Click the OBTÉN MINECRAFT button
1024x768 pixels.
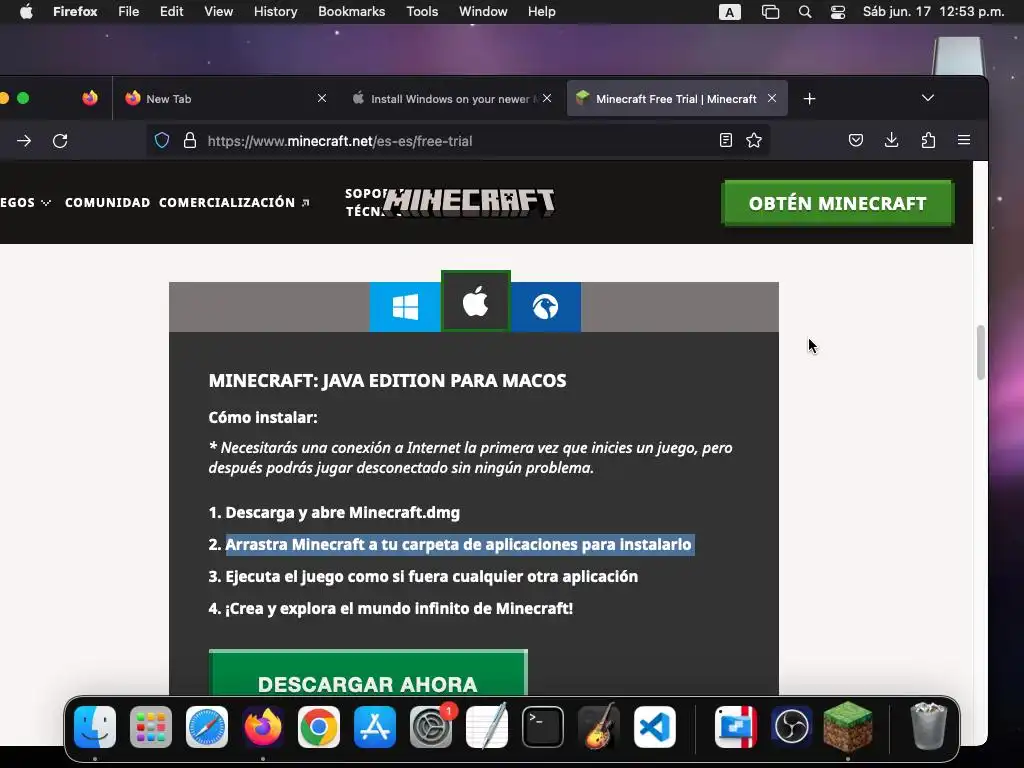click(x=837, y=203)
